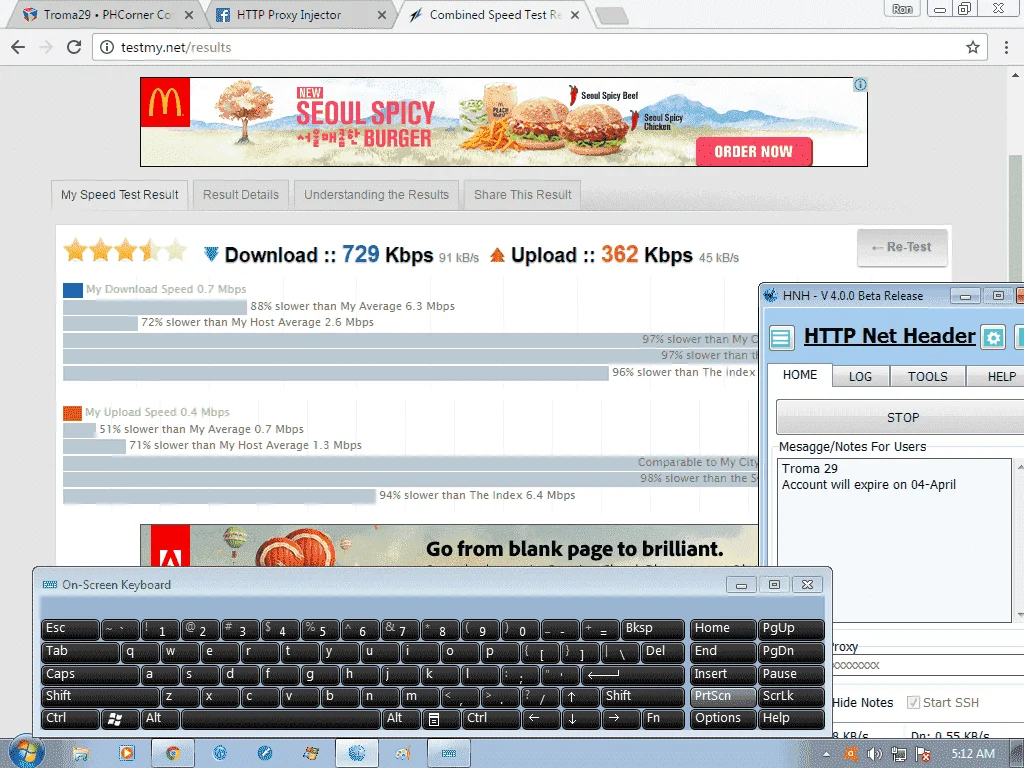
Task: Open network icon in system tray
Action: click(x=899, y=754)
